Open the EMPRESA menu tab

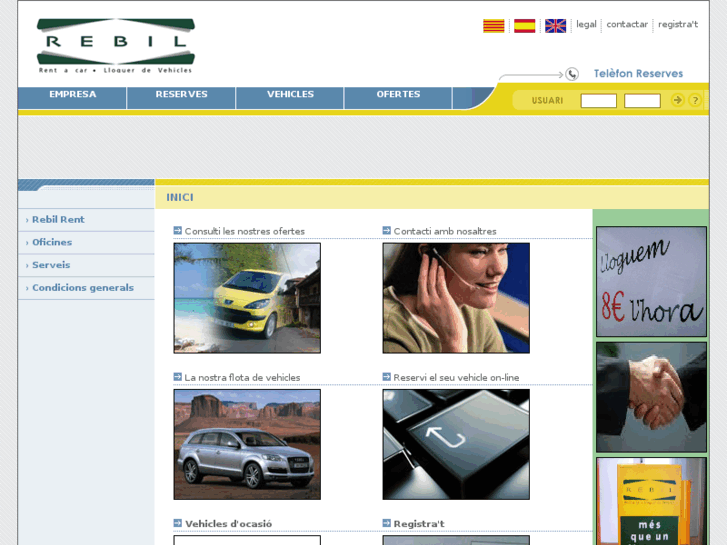click(x=72, y=97)
